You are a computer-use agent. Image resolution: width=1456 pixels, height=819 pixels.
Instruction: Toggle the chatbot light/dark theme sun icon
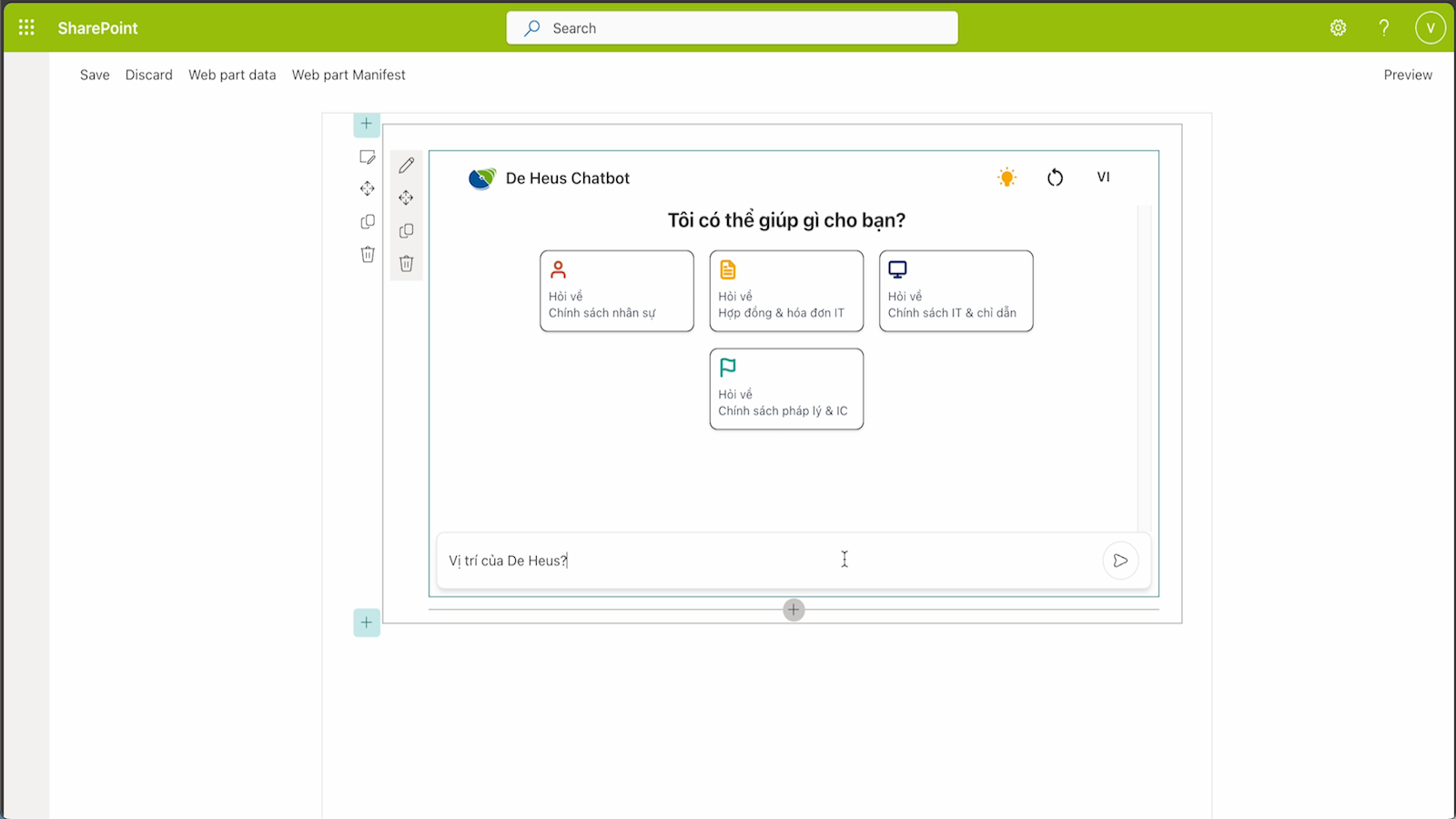point(1006,177)
